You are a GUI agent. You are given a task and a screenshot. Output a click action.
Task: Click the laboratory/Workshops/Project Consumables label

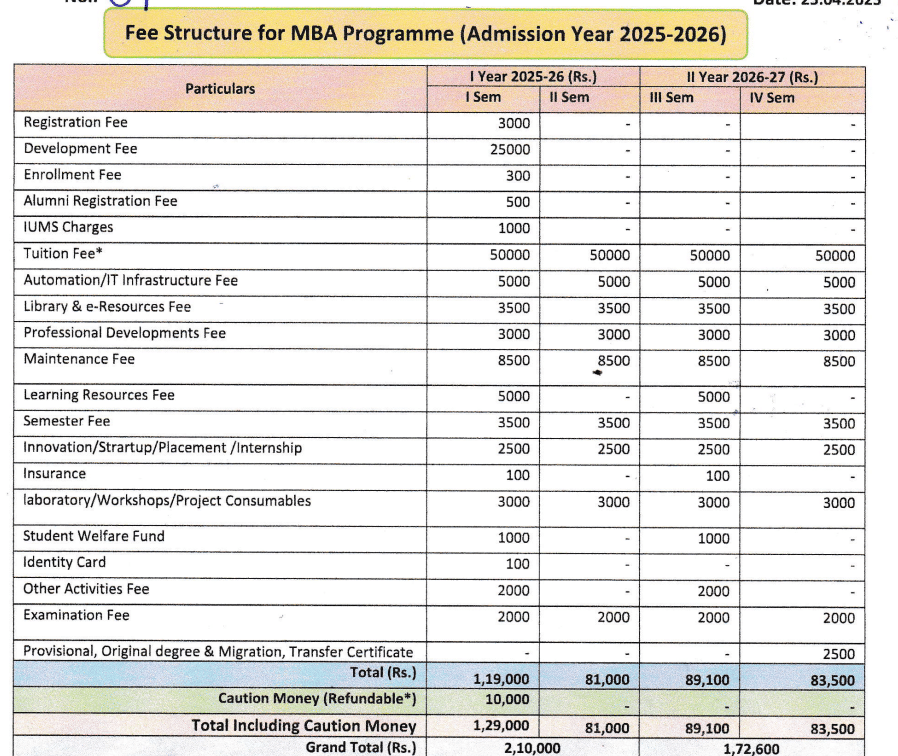coord(167,501)
